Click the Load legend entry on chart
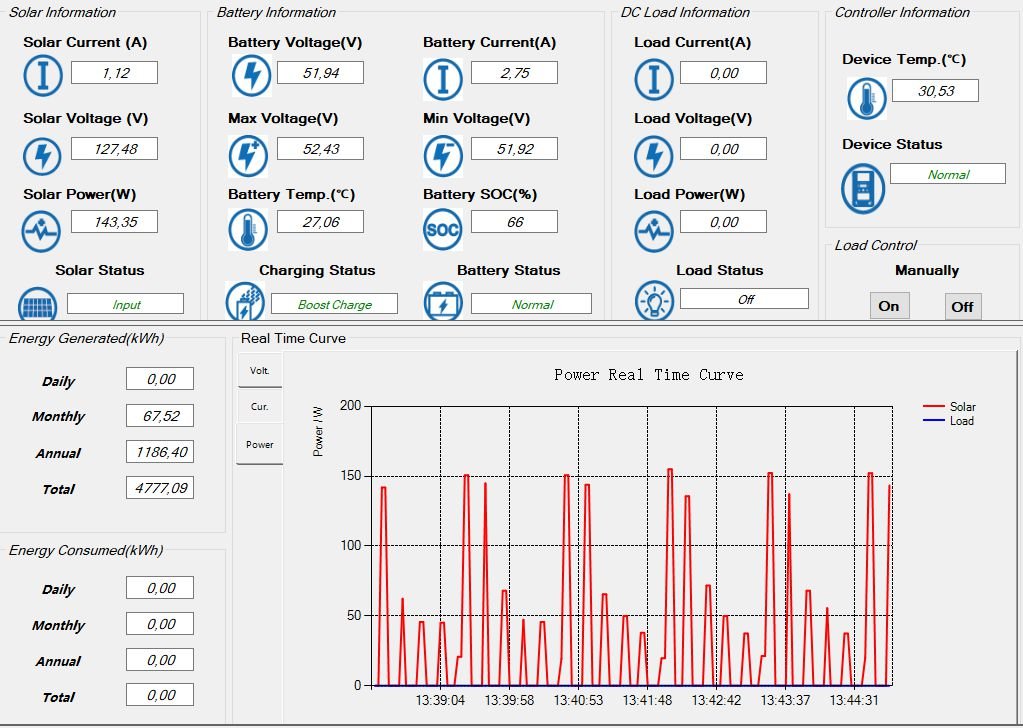Screen dimensions: 1023x728 949,421
